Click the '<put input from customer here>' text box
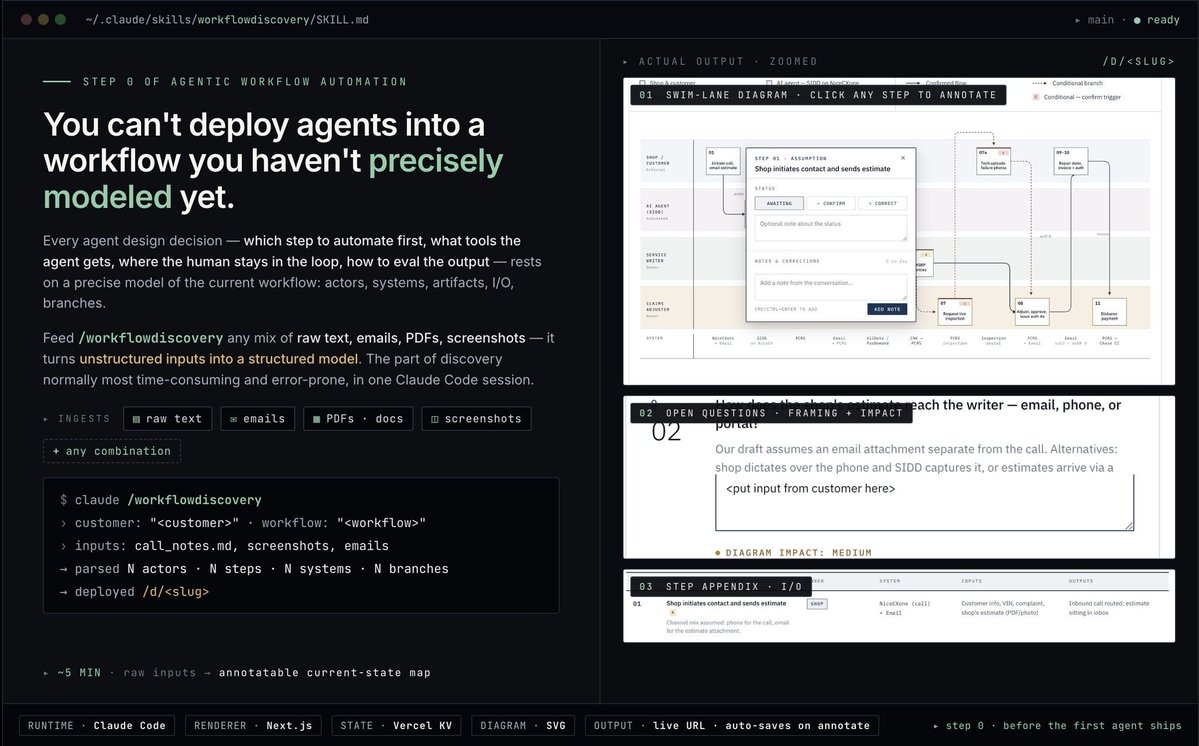 [924, 502]
